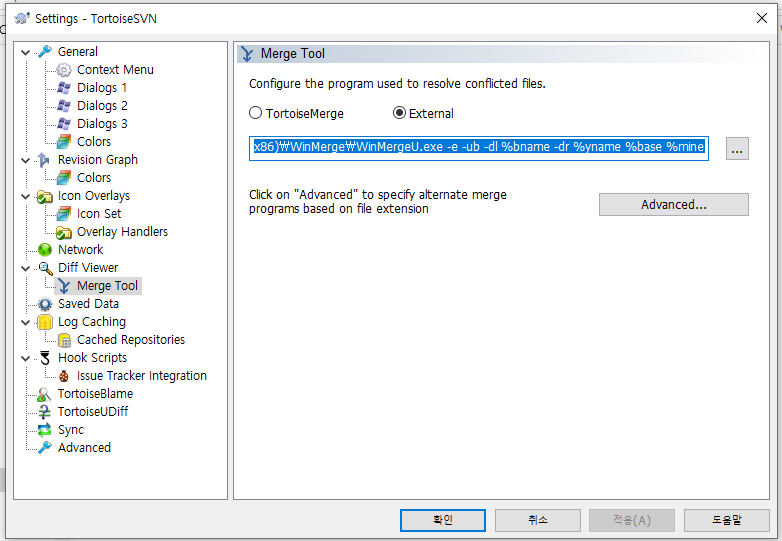Open Saved Data settings page
The height and width of the screenshot is (541, 782).
88,304
